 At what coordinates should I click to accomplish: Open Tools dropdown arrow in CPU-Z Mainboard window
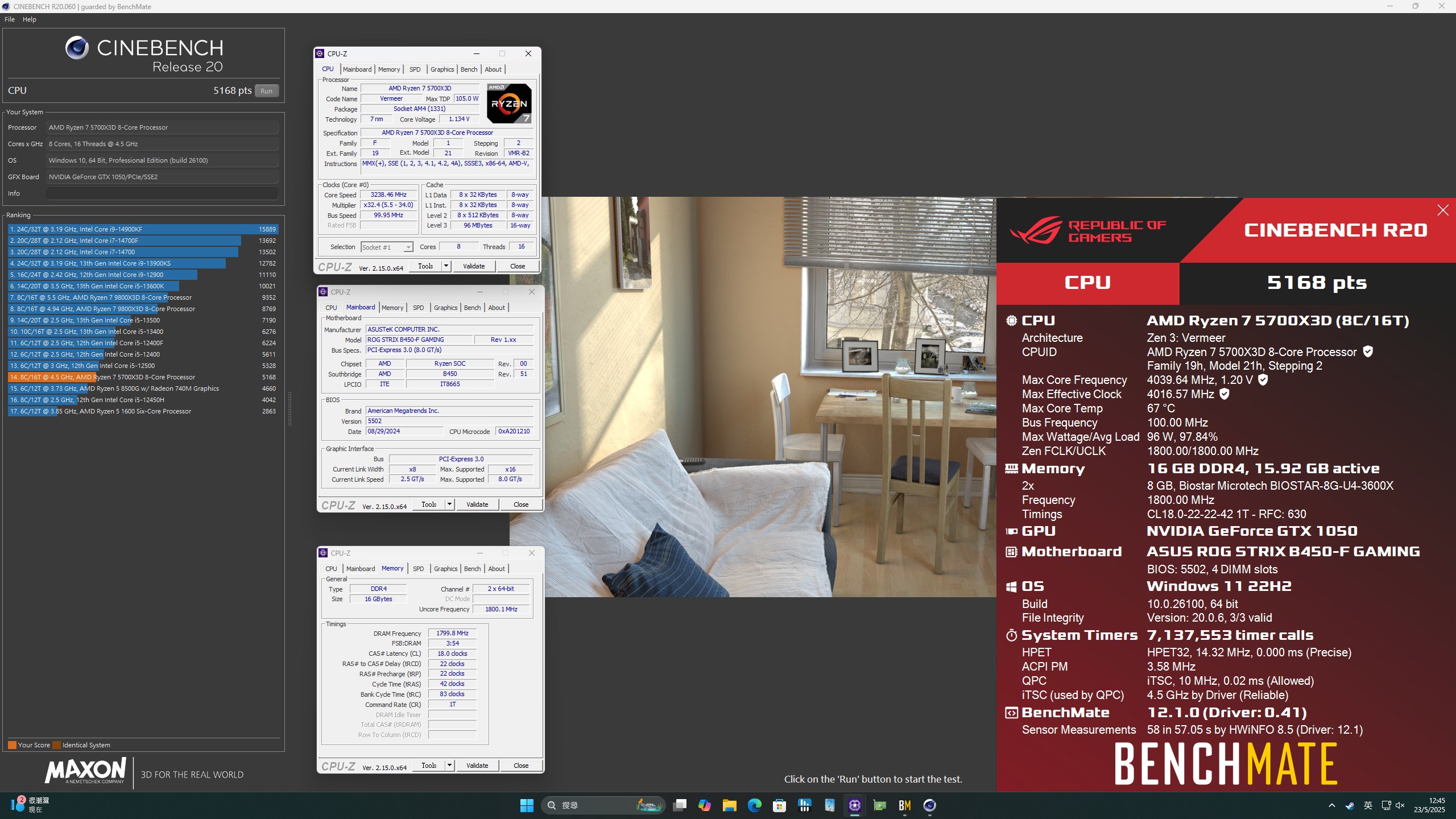coord(449,504)
